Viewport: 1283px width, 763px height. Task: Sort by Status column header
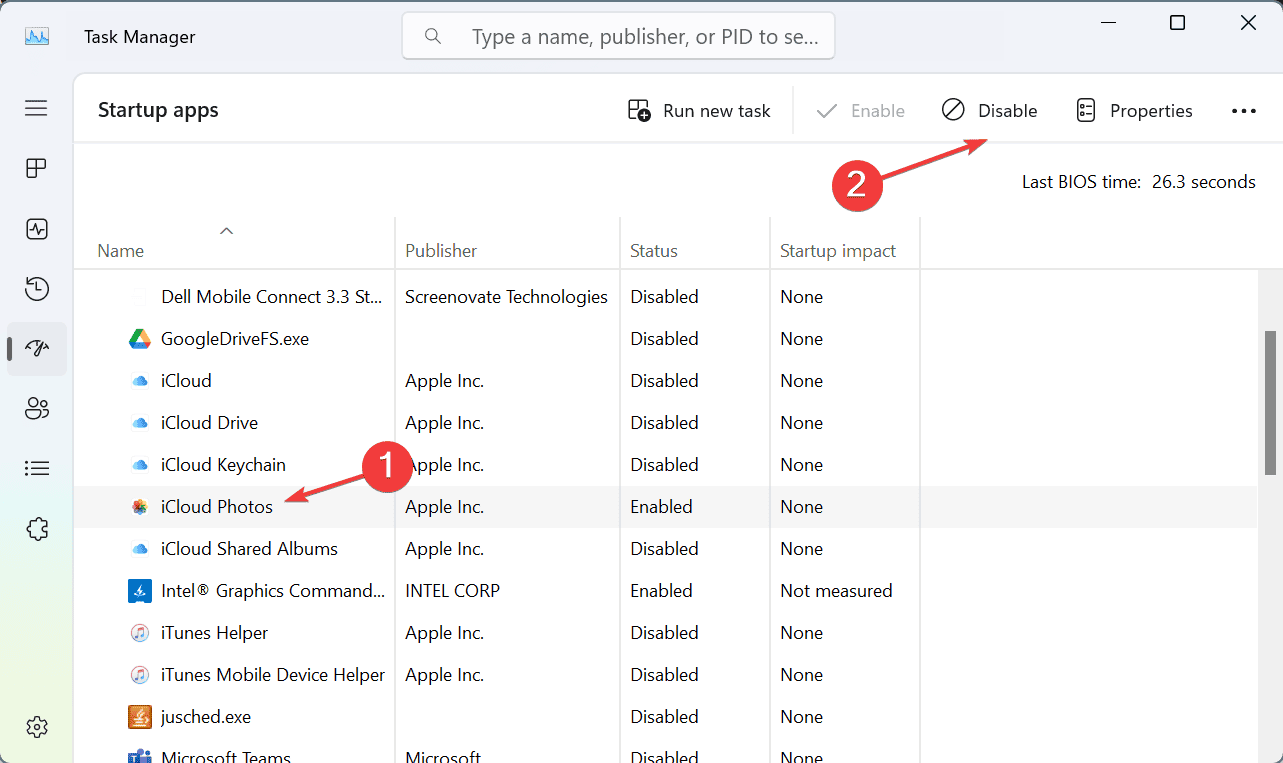(x=654, y=251)
